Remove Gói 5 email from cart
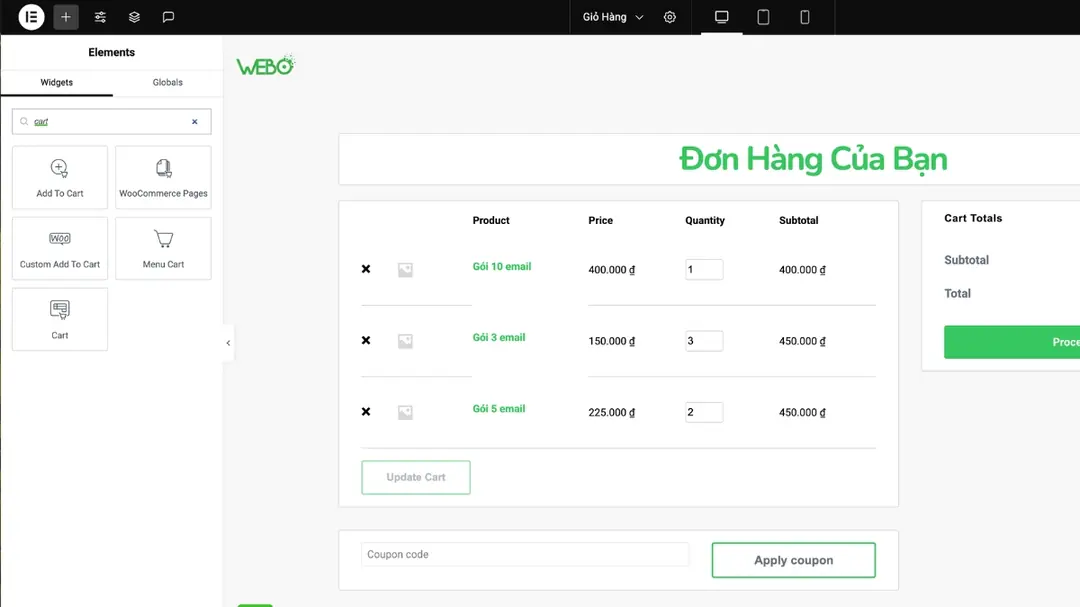The height and width of the screenshot is (607, 1080). click(366, 412)
